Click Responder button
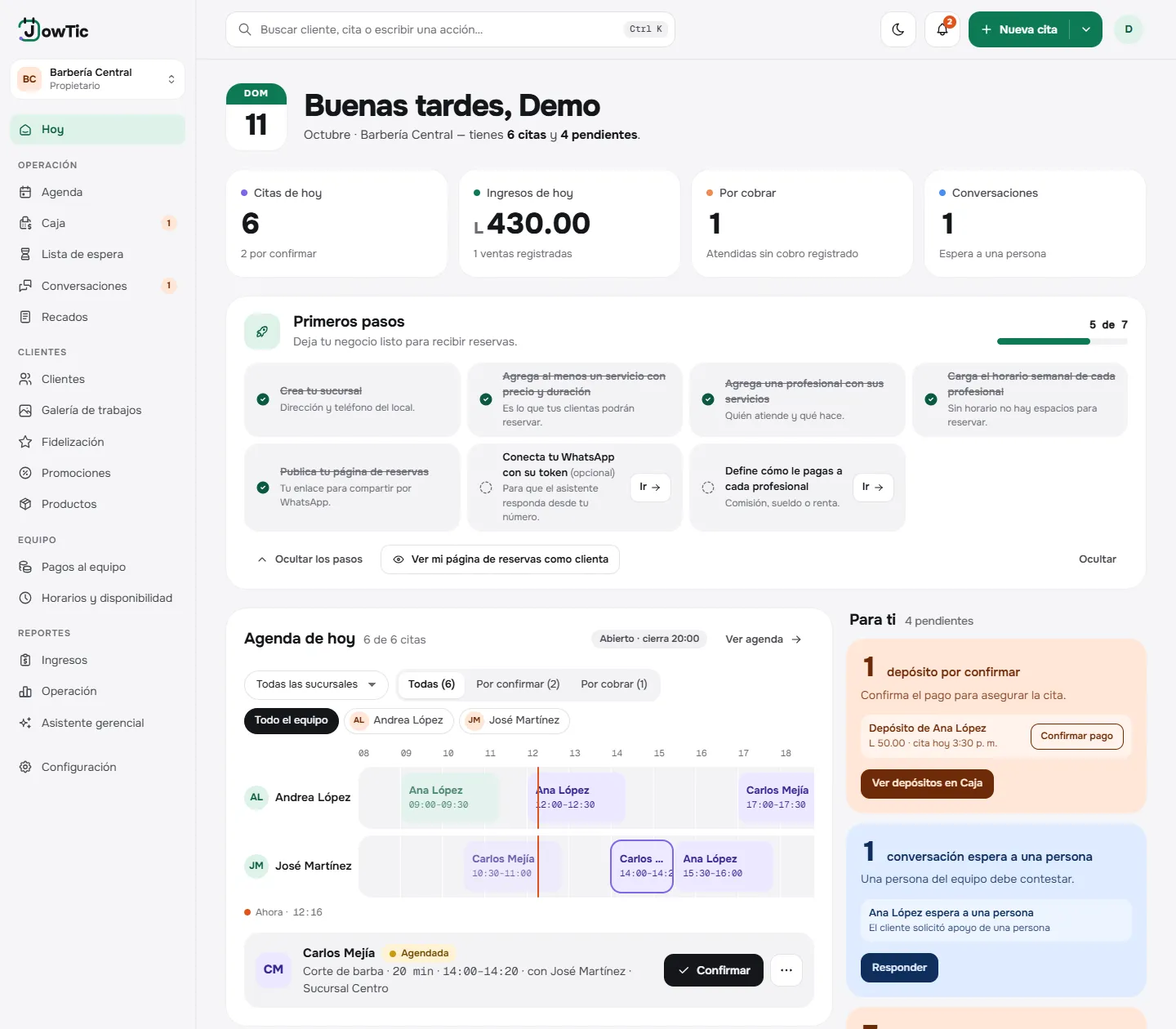 point(899,968)
